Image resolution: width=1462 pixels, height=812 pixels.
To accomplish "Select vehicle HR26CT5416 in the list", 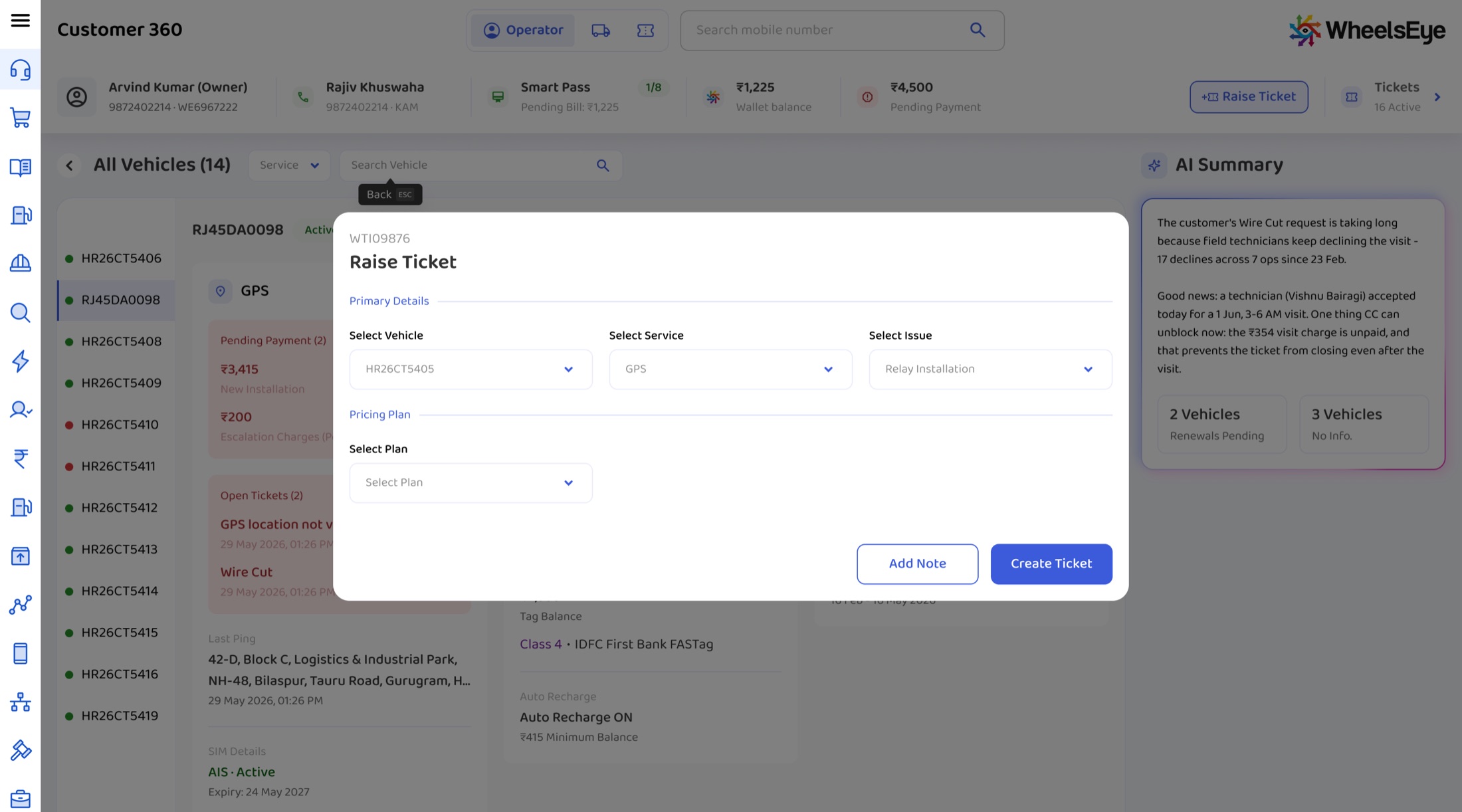I will pos(116,674).
